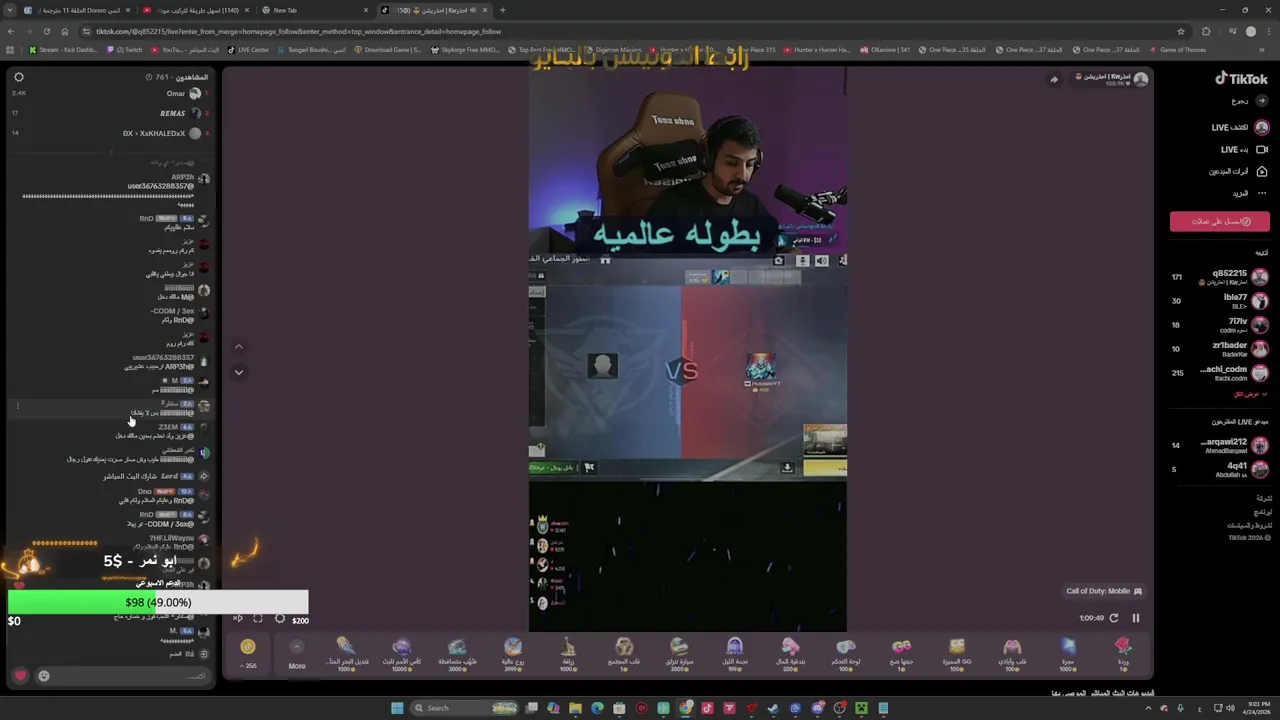Open the Windows Start menu

397,708
